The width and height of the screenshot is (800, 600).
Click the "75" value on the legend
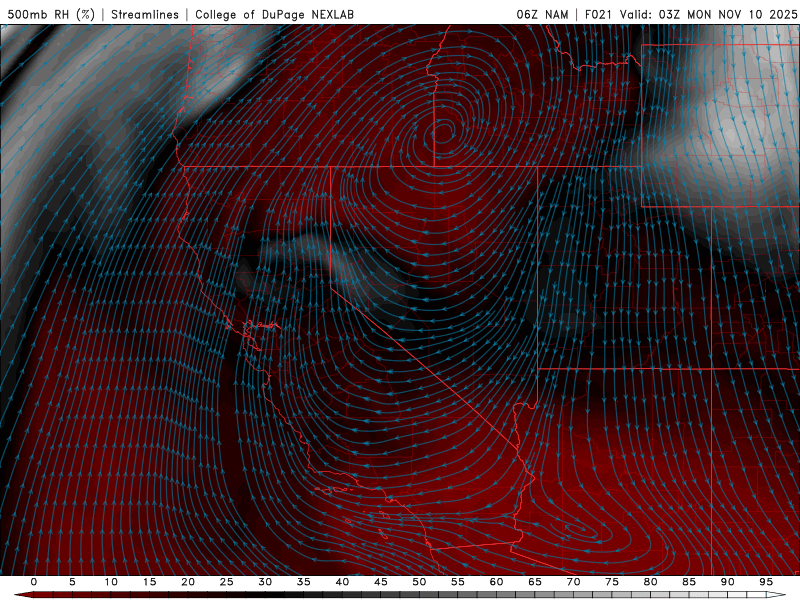click(612, 582)
